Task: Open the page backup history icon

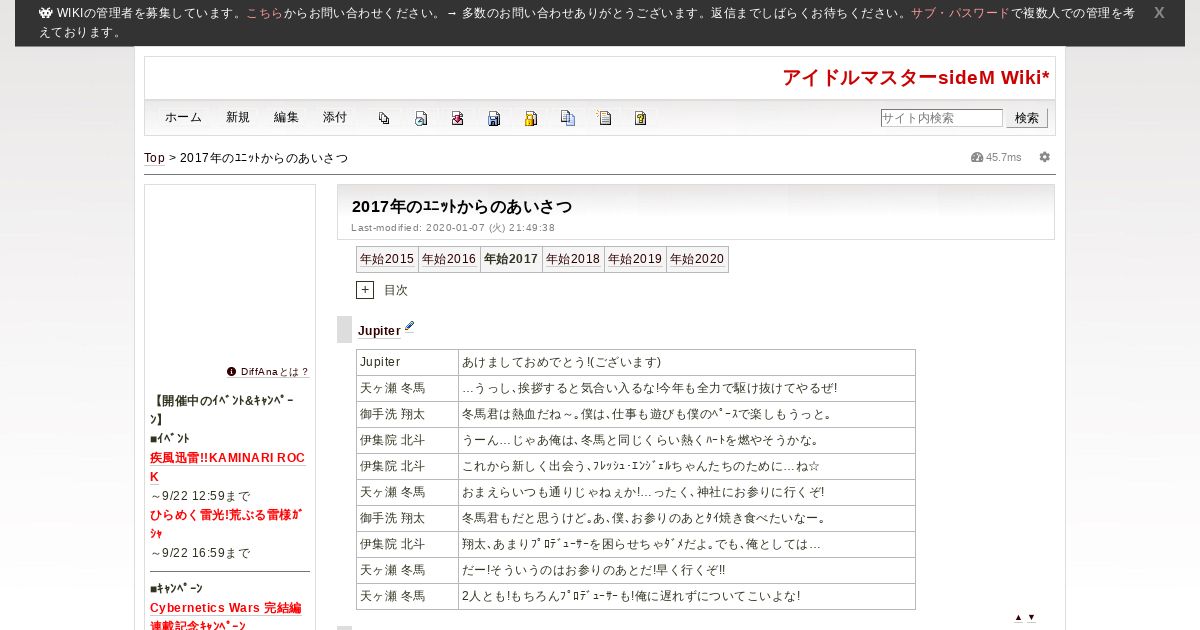Action: (x=421, y=118)
